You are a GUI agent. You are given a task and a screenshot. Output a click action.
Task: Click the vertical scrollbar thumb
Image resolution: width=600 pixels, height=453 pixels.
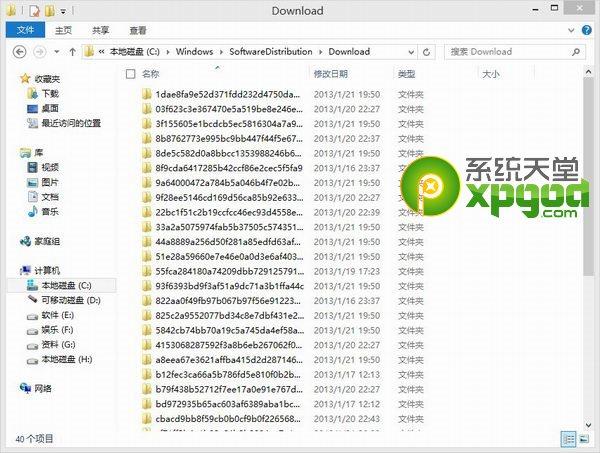click(x=588, y=176)
